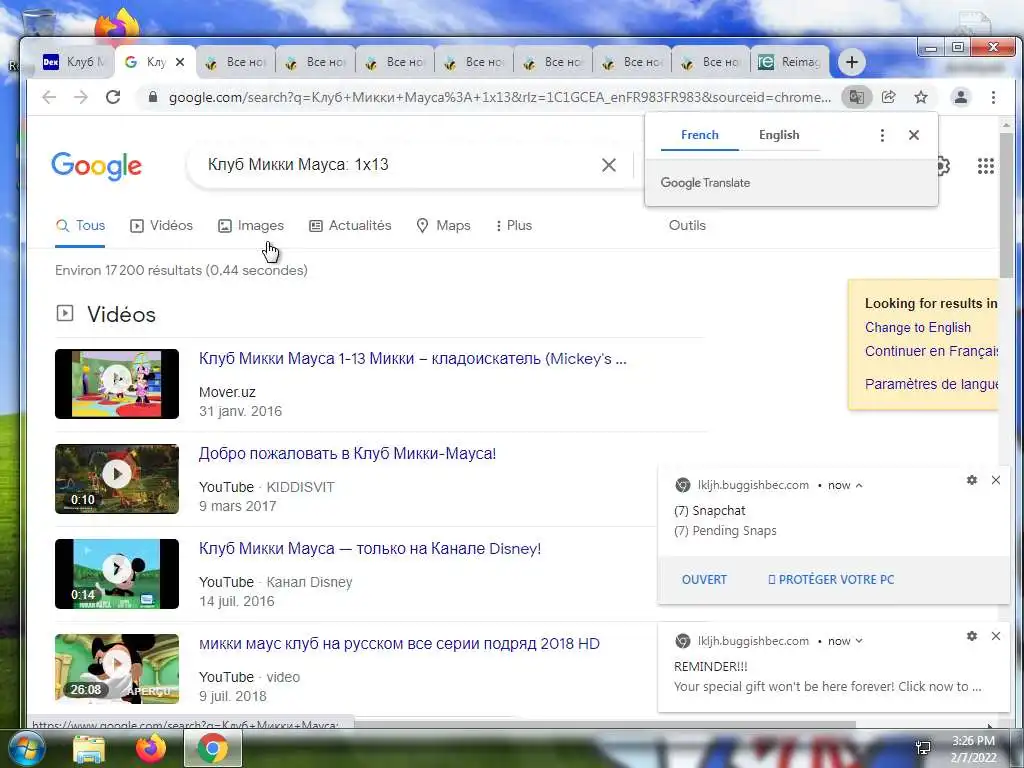Play the 0:14 Канал Disney thumbnail

(x=117, y=574)
